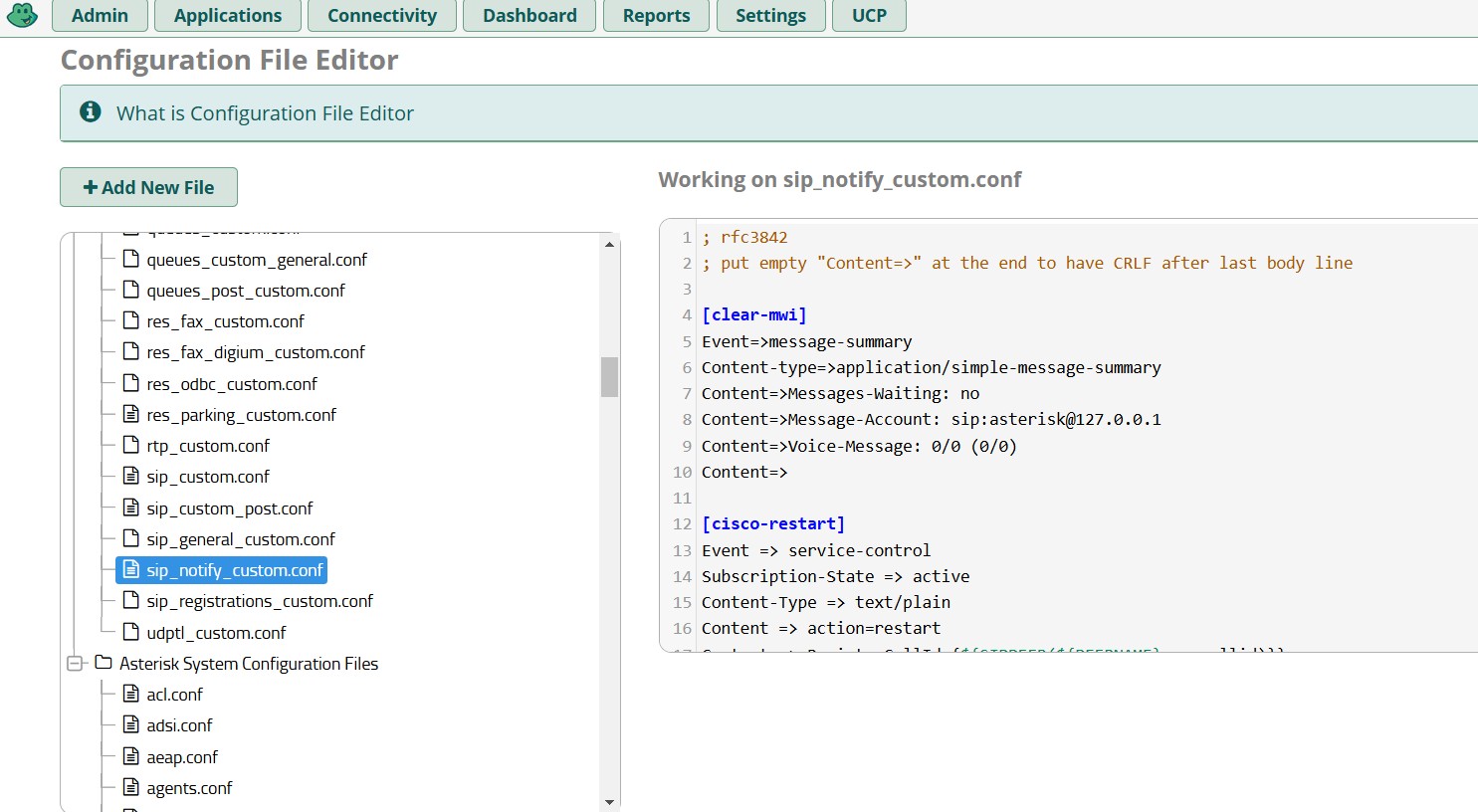Click the FreePBX frog logo icon
The image size is (1478, 812).
click(x=22, y=15)
